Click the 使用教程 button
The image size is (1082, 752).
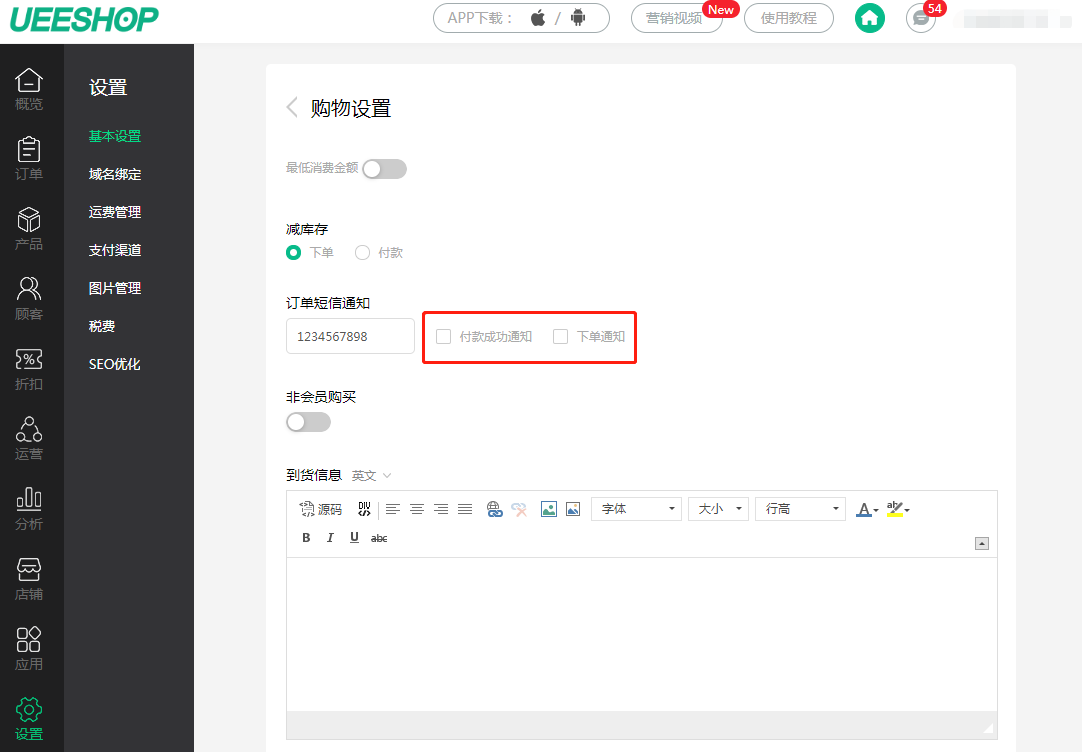[789, 18]
